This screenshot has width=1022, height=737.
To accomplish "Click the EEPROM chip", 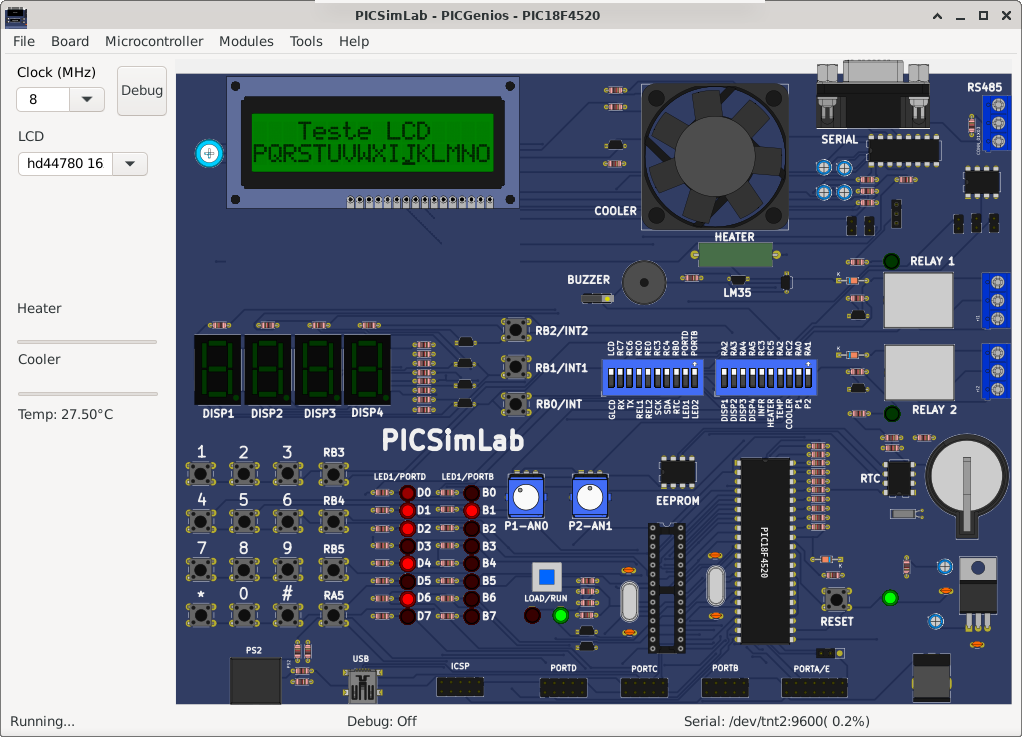I will pyautogui.click(x=677, y=474).
